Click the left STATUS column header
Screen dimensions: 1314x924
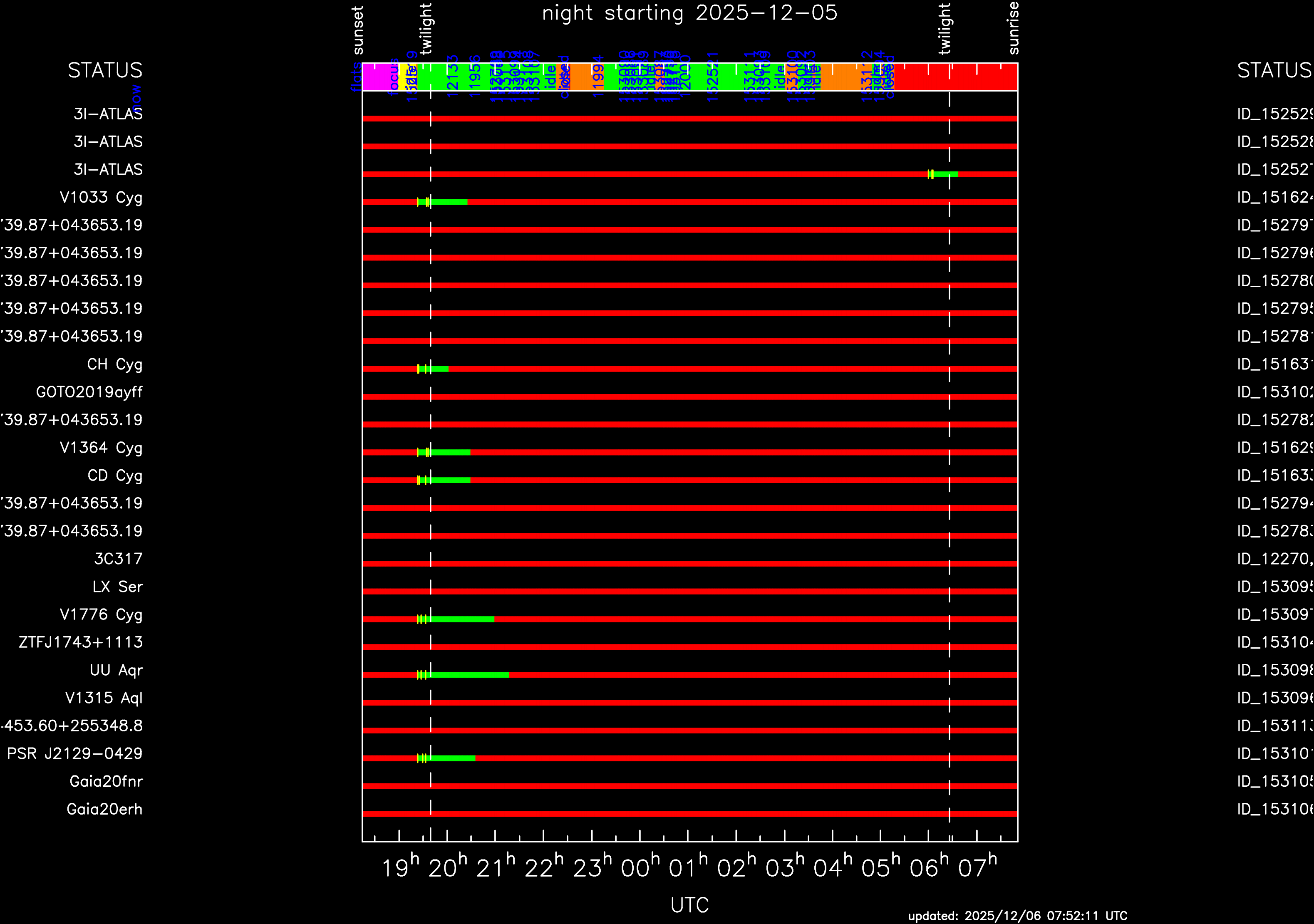[105, 70]
